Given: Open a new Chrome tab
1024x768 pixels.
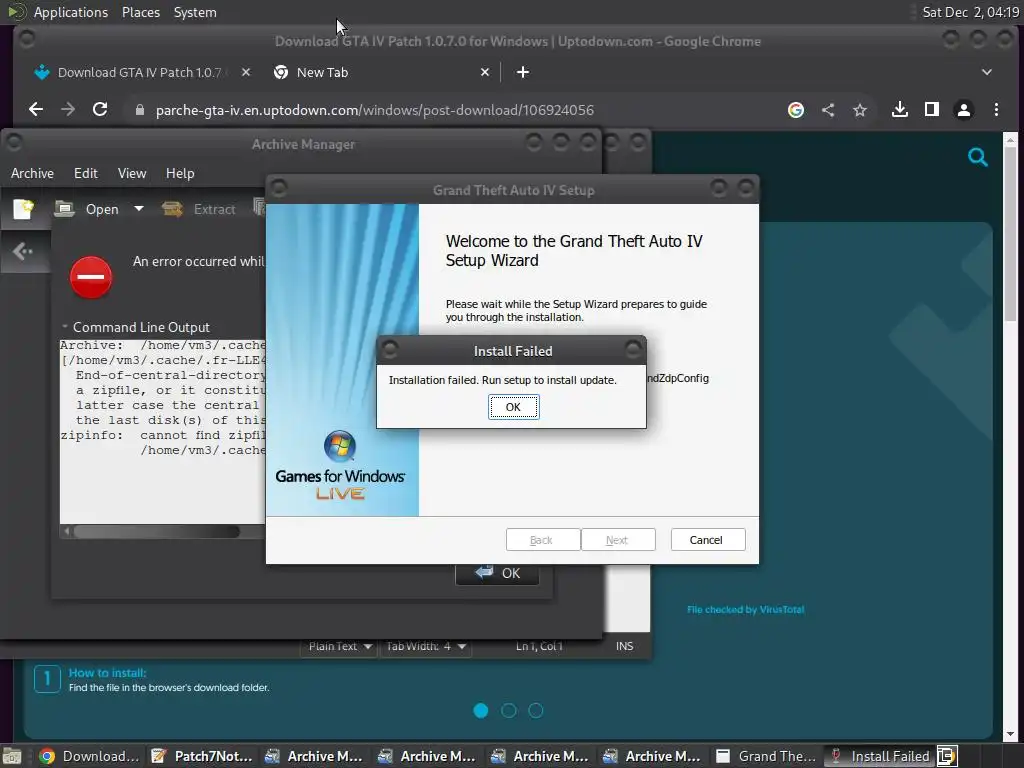Looking at the screenshot, I should [x=522, y=72].
